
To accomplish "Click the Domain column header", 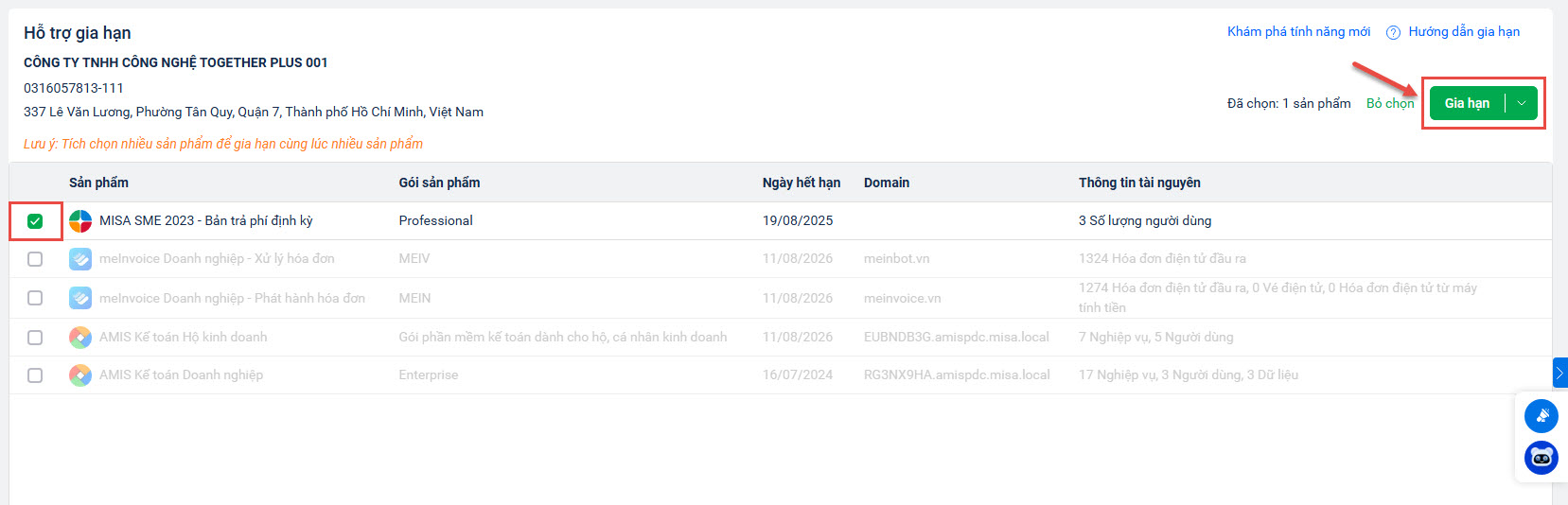I will click(x=887, y=183).
